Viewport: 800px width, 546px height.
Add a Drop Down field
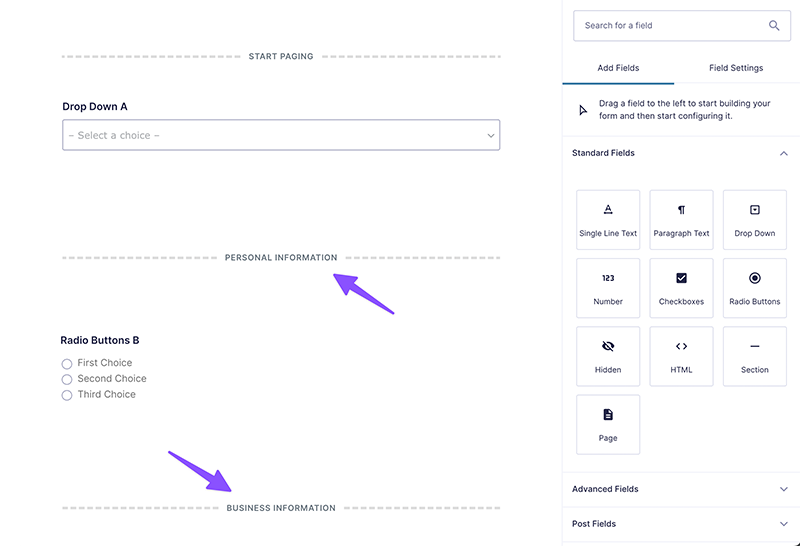pyautogui.click(x=755, y=220)
